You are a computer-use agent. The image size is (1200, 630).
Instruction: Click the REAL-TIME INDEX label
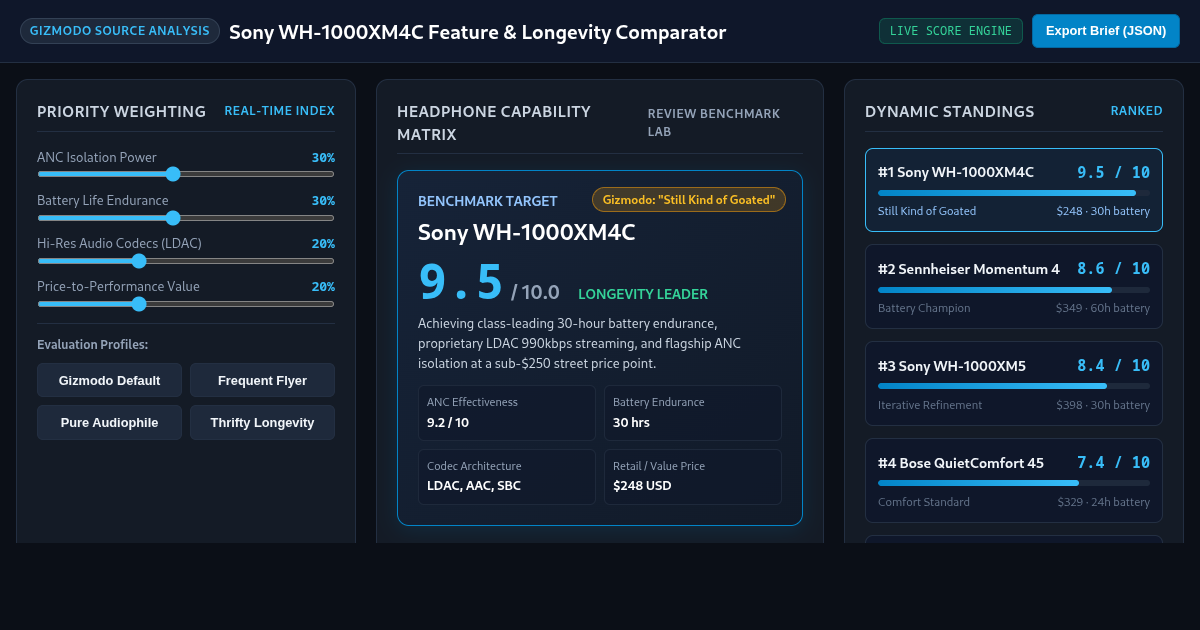pyautogui.click(x=279, y=111)
